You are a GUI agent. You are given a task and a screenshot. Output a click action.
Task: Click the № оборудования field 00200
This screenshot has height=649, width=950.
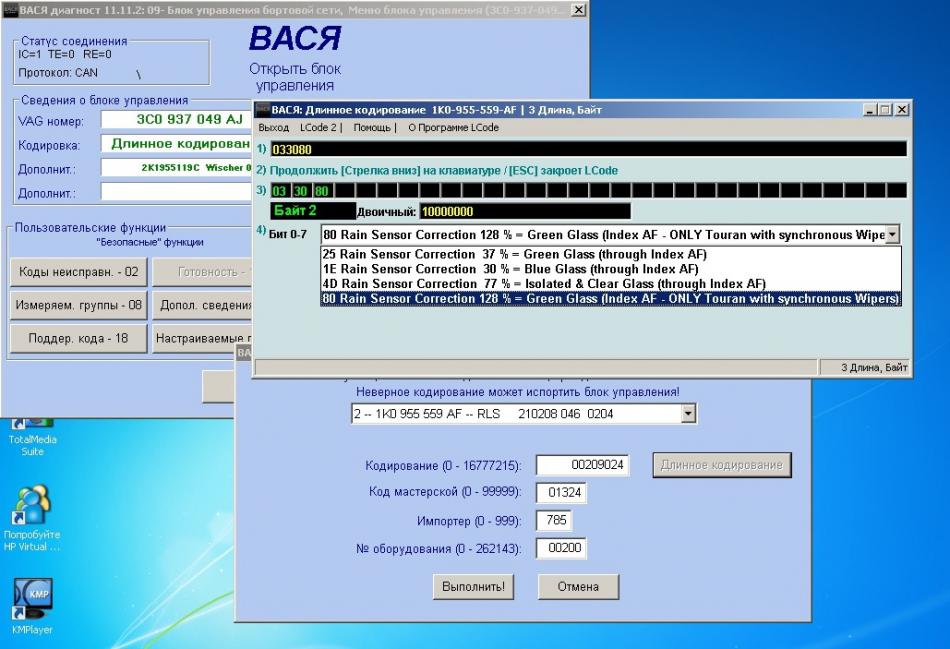(x=560, y=548)
